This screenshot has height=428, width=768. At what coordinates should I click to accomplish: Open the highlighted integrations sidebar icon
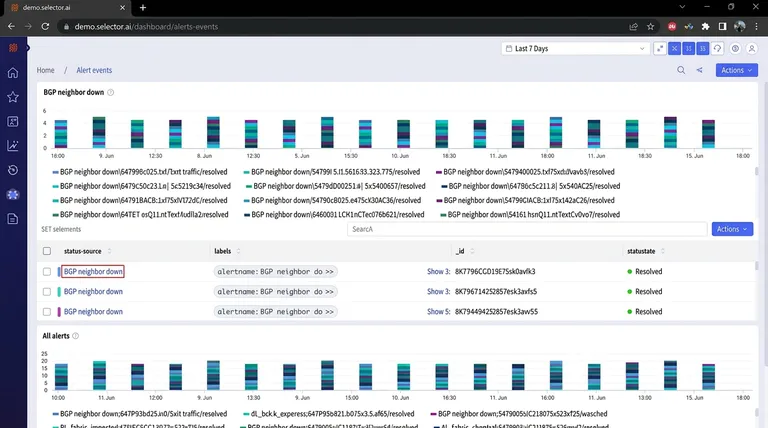point(13,194)
